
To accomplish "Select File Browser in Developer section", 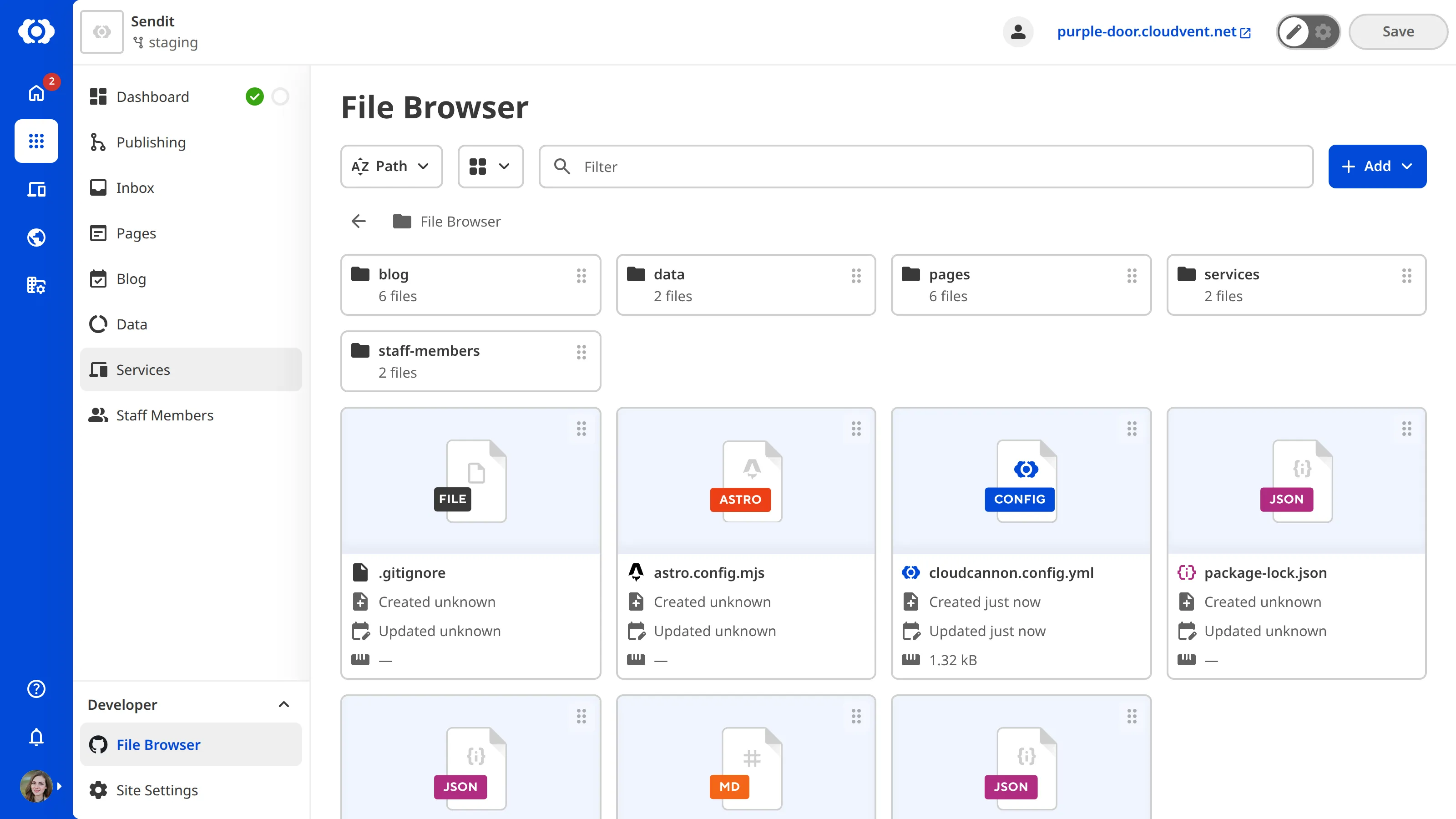I will pyautogui.click(x=191, y=744).
